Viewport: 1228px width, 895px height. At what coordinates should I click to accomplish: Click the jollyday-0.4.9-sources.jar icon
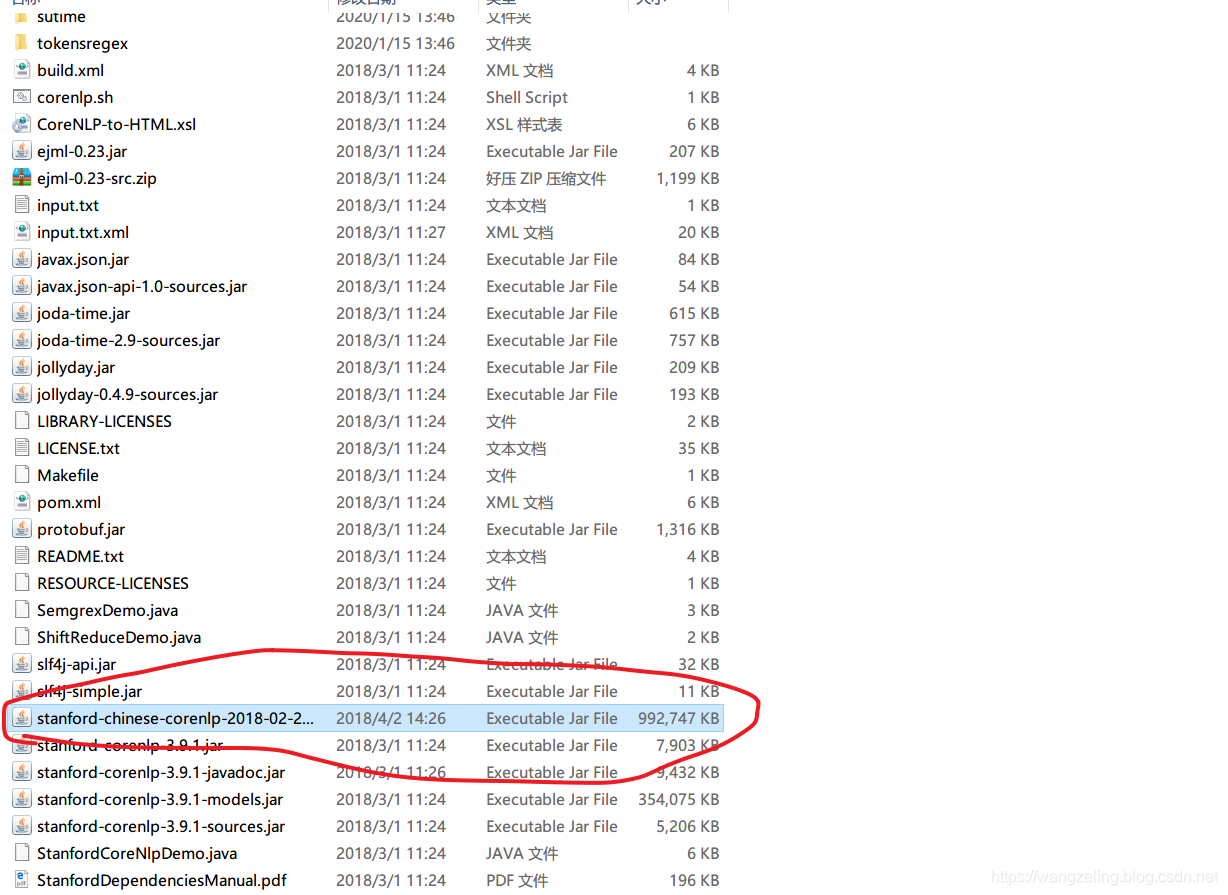(x=21, y=394)
